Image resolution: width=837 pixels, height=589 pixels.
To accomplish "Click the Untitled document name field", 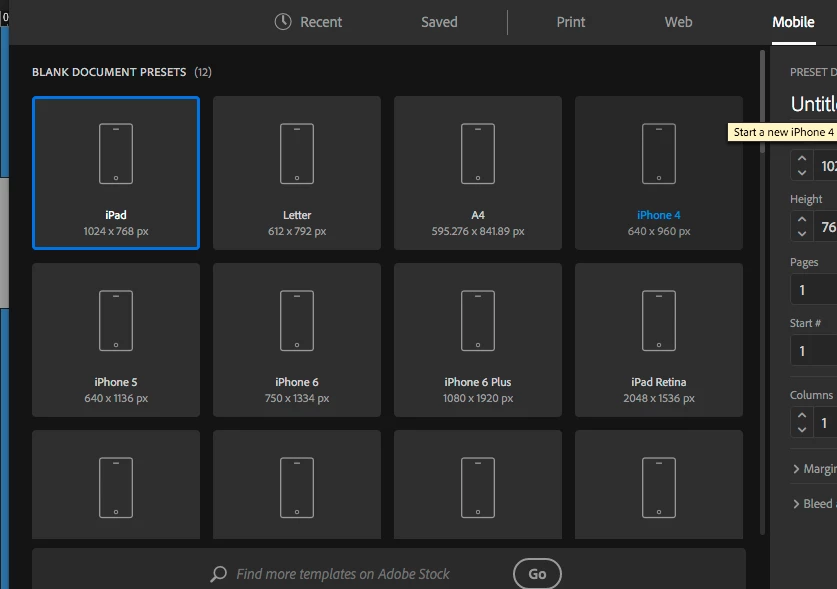I will pyautogui.click(x=814, y=104).
